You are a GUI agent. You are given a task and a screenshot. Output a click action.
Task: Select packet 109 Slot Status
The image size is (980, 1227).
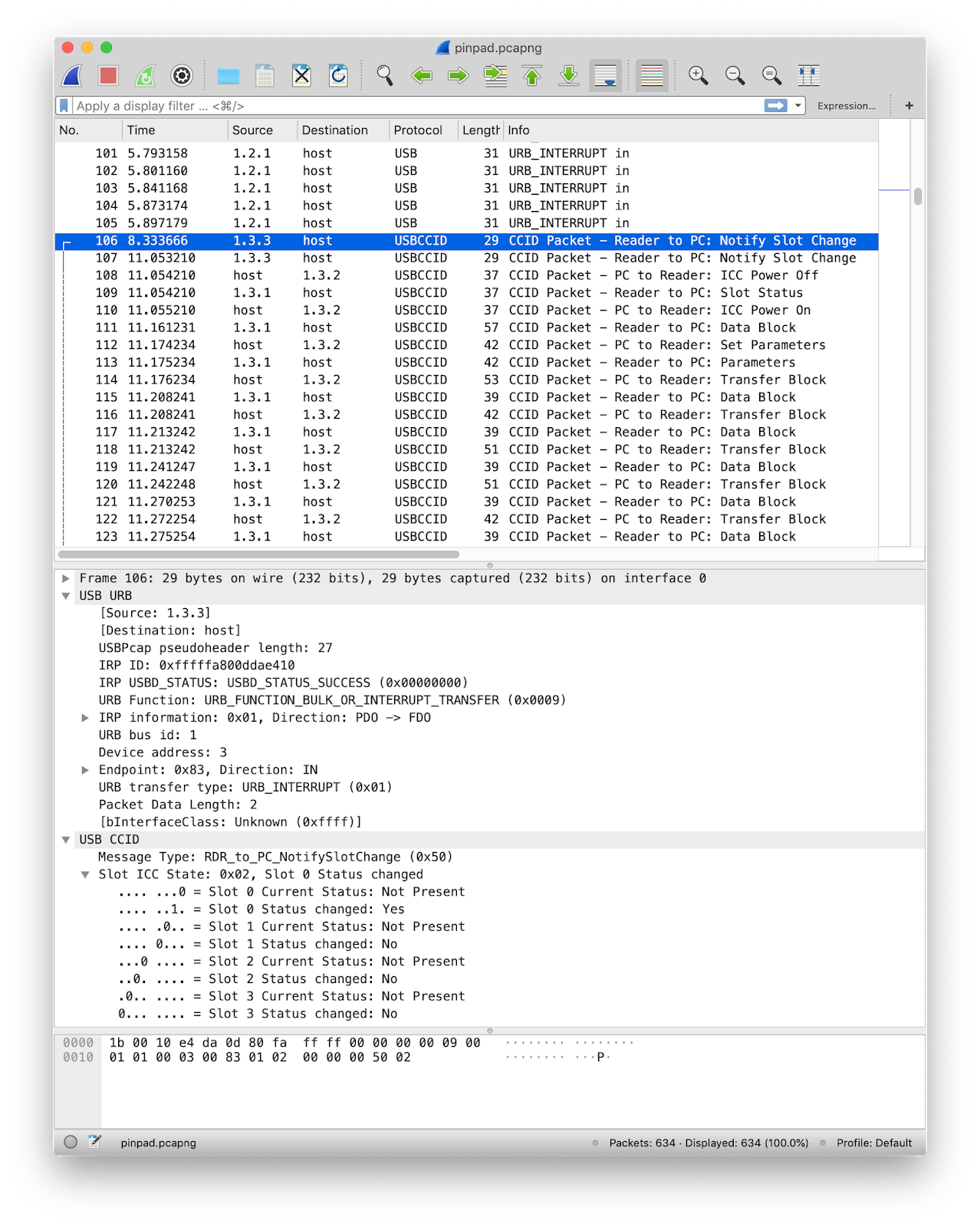466,293
